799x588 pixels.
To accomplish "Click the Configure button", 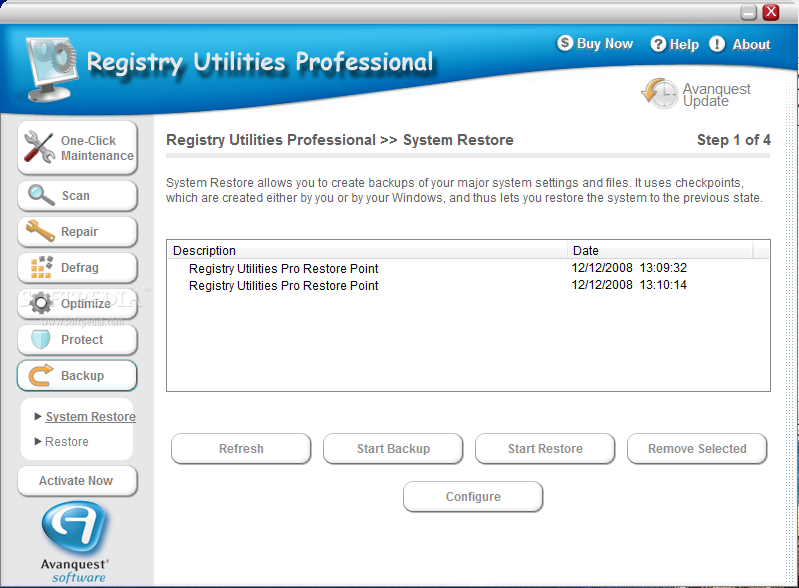I will coord(473,497).
